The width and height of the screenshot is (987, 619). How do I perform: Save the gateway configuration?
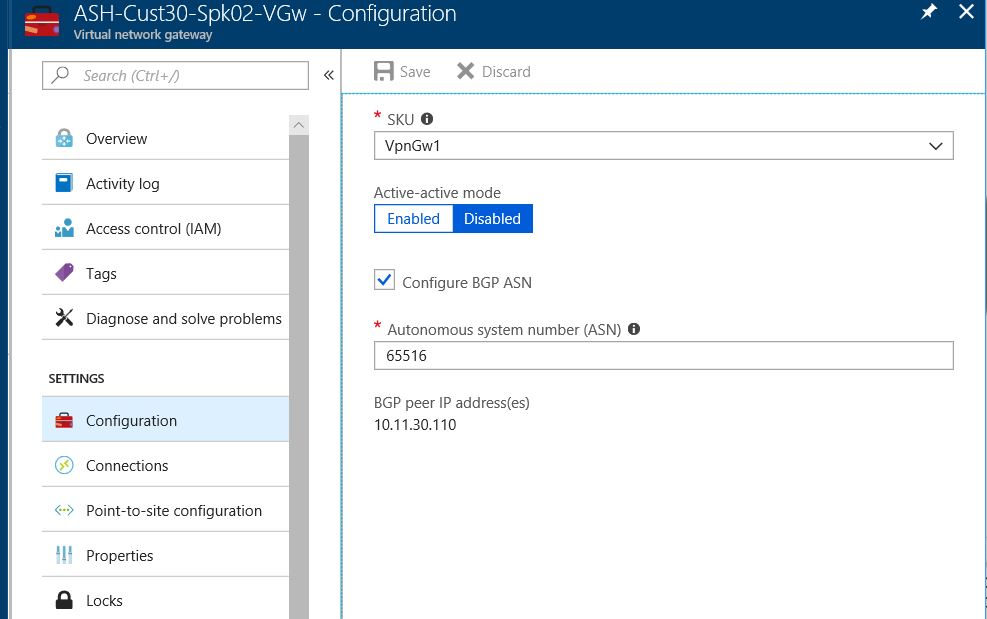[402, 72]
